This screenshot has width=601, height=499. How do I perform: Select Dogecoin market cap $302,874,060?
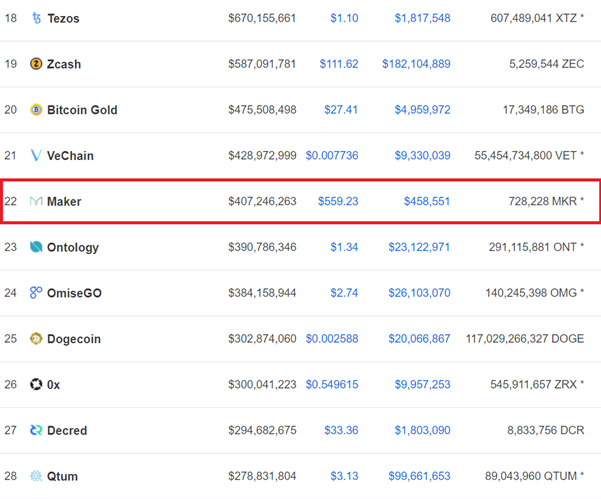[262, 338]
